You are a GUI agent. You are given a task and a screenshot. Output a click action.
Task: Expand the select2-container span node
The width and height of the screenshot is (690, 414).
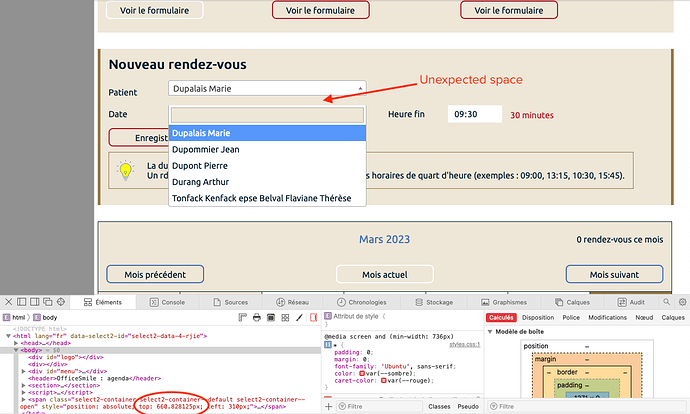23,399
